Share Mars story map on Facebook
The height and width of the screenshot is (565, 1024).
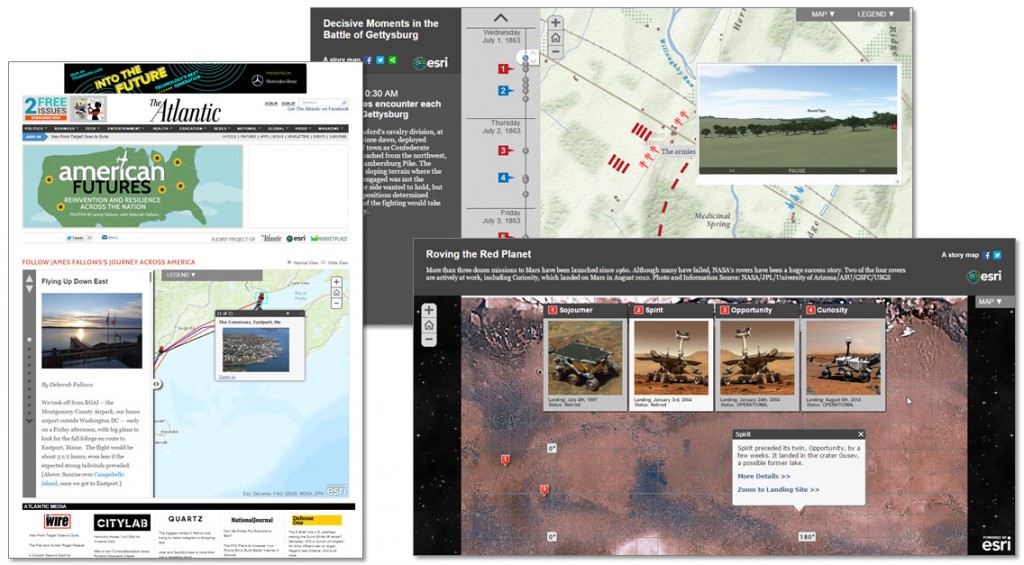click(x=987, y=255)
